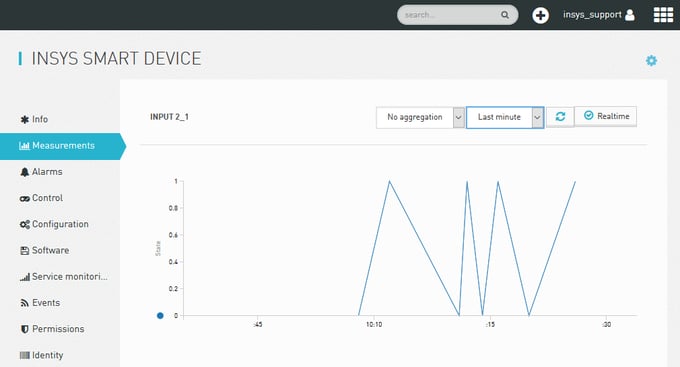Image resolution: width=680 pixels, height=367 pixels.
Task: Click the Software disk icon
Action: click(x=25, y=250)
